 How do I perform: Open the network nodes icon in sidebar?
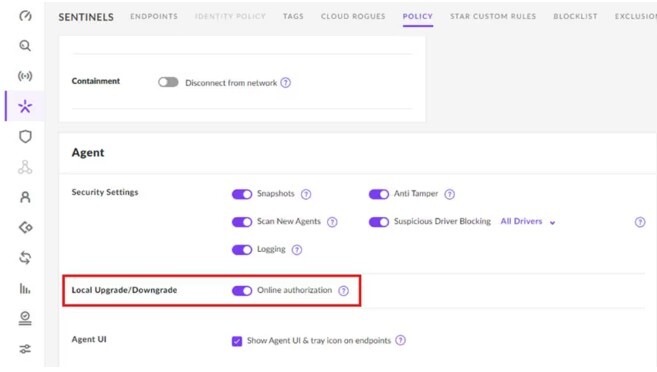[25, 167]
